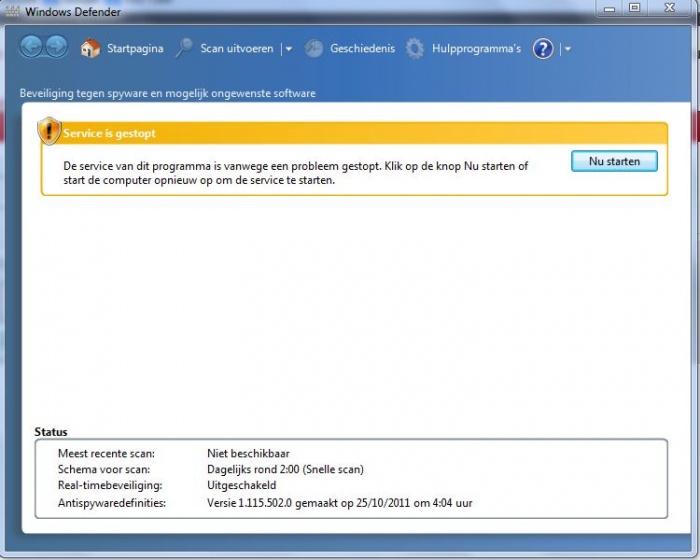The image size is (700, 560).
Task: Click the 'Real-timebeveiliging:' label
Action: tap(110, 485)
